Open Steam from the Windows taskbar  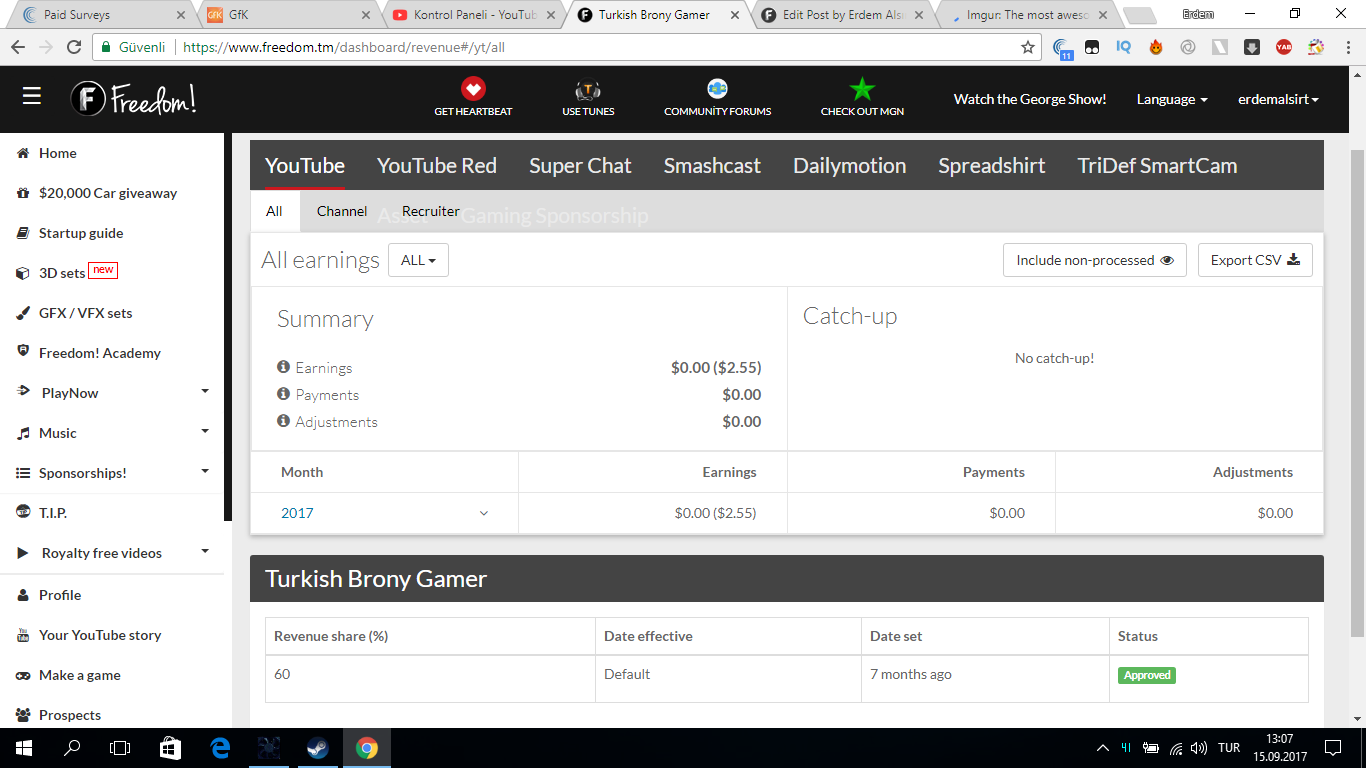[318, 748]
